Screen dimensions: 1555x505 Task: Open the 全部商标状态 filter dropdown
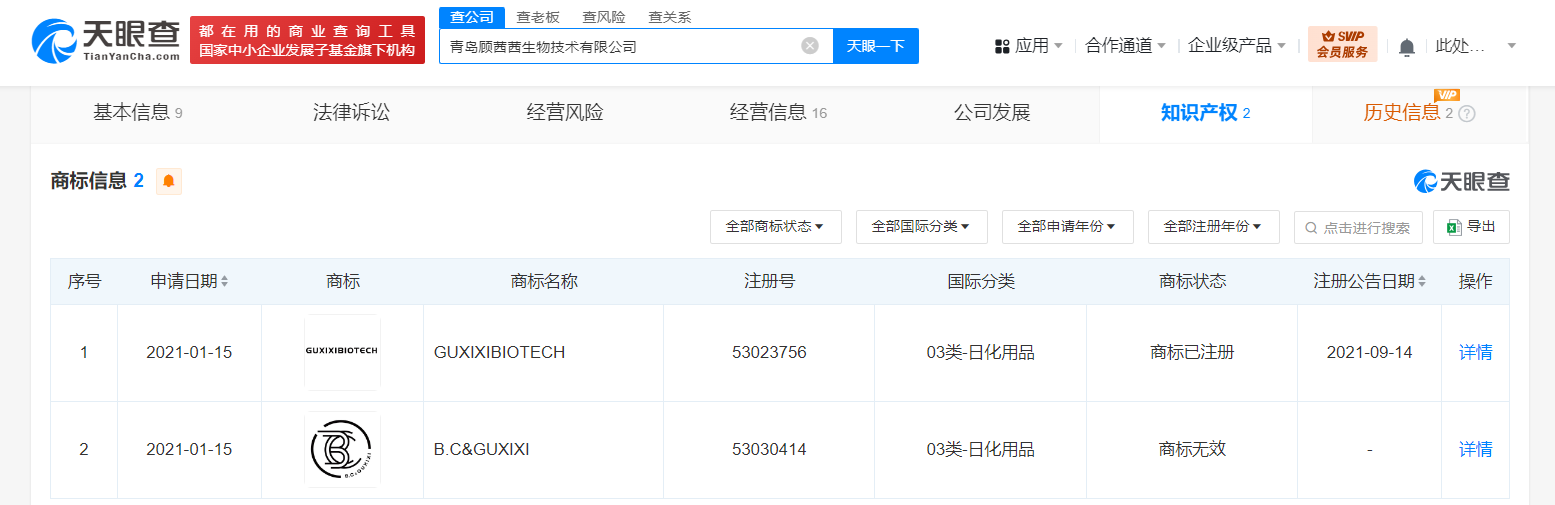click(775, 227)
